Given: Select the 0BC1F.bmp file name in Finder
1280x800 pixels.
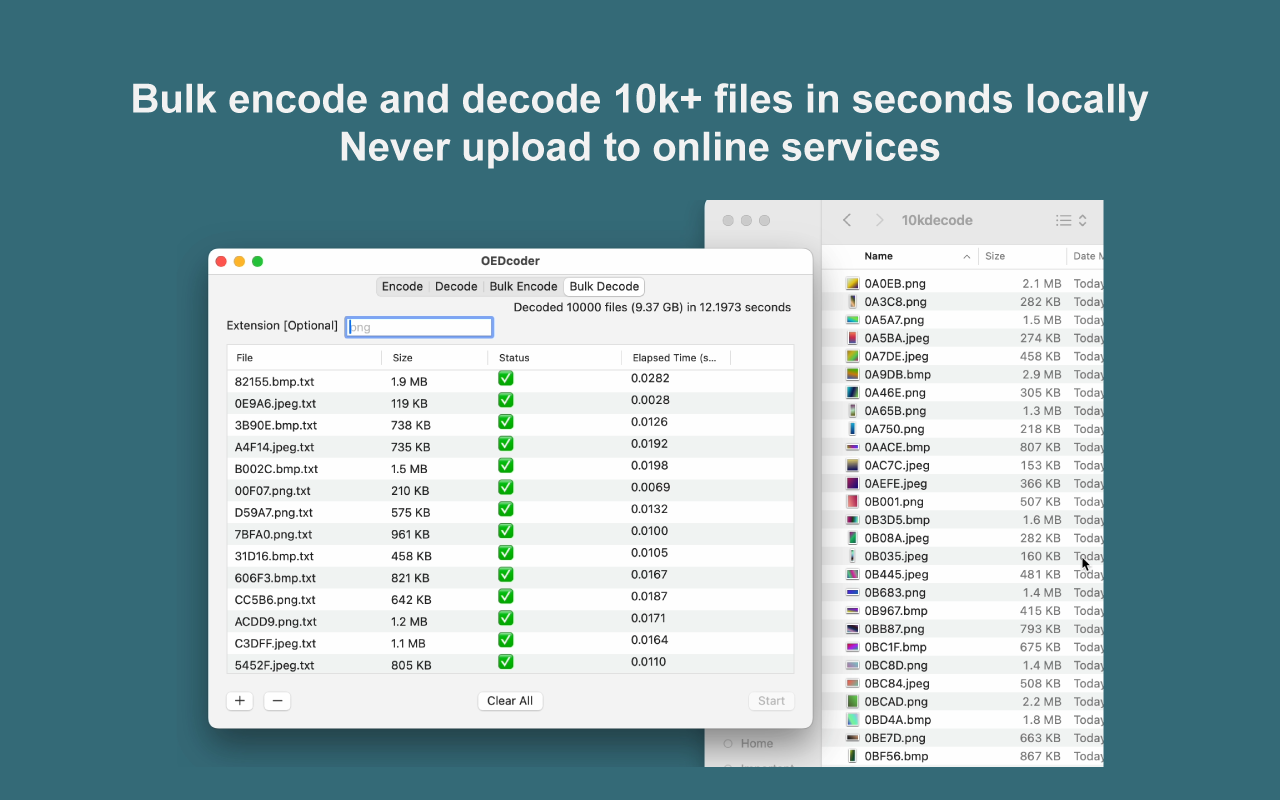Looking at the screenshot, I should [896, 647].
